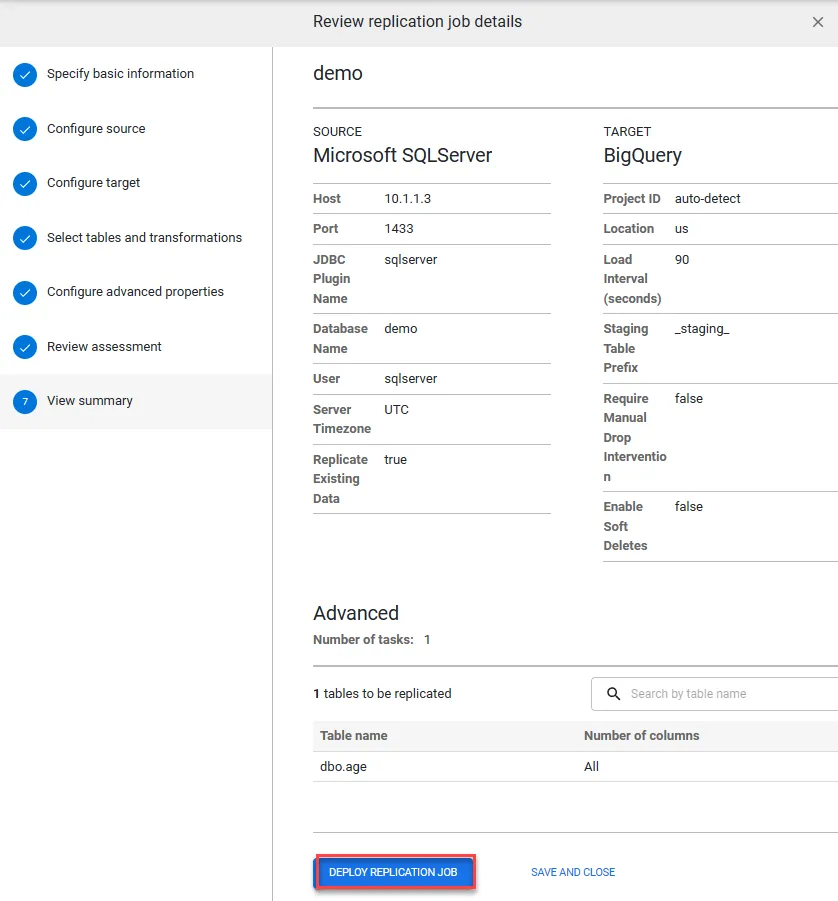The height and width of the screenshot is (901, 838).
Task: Click the Host value 10.1.1.3
Action: (408, 199)
